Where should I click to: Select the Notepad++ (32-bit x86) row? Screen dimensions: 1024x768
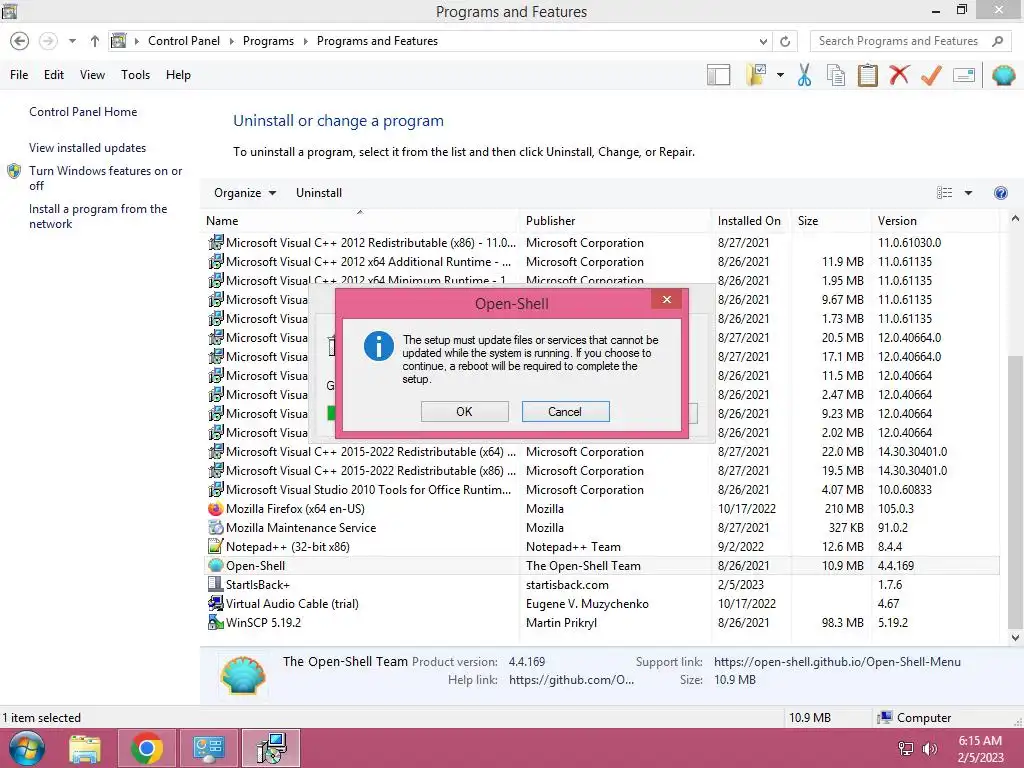603,547
